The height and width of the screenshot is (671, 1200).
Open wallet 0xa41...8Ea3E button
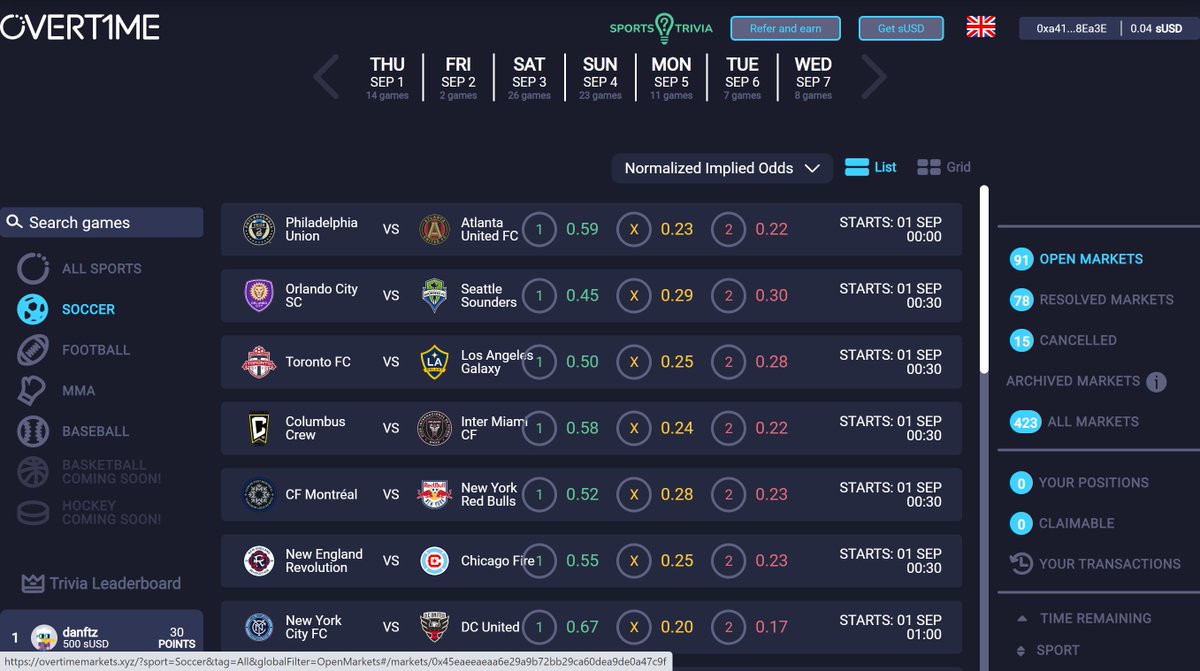click(x=1071, y=28)
